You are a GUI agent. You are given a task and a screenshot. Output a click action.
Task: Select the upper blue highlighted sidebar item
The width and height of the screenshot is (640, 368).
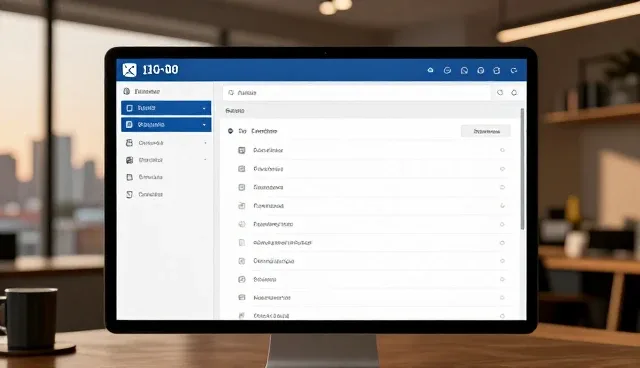point(166,108)
